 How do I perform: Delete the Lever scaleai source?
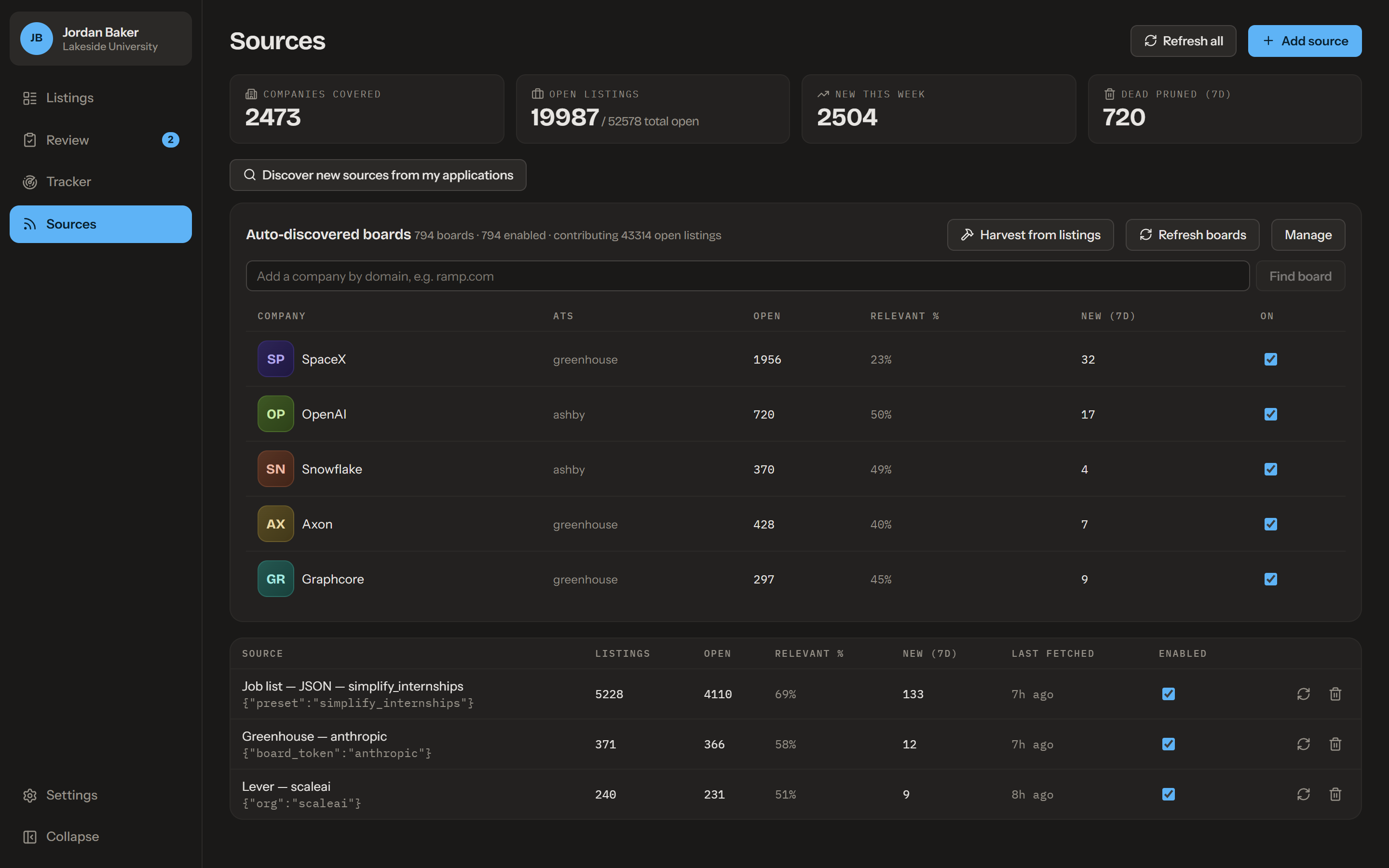point(1335,794)
